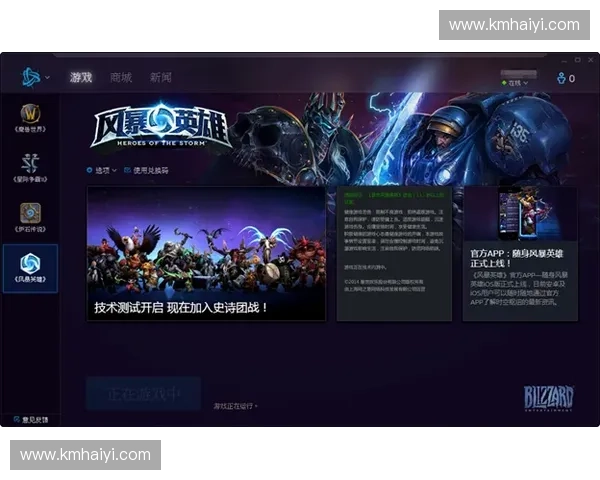This screenshot has height=480, width=600.
Task: Select StarCraft II in the sidebar
Action: tap(30, 165)
